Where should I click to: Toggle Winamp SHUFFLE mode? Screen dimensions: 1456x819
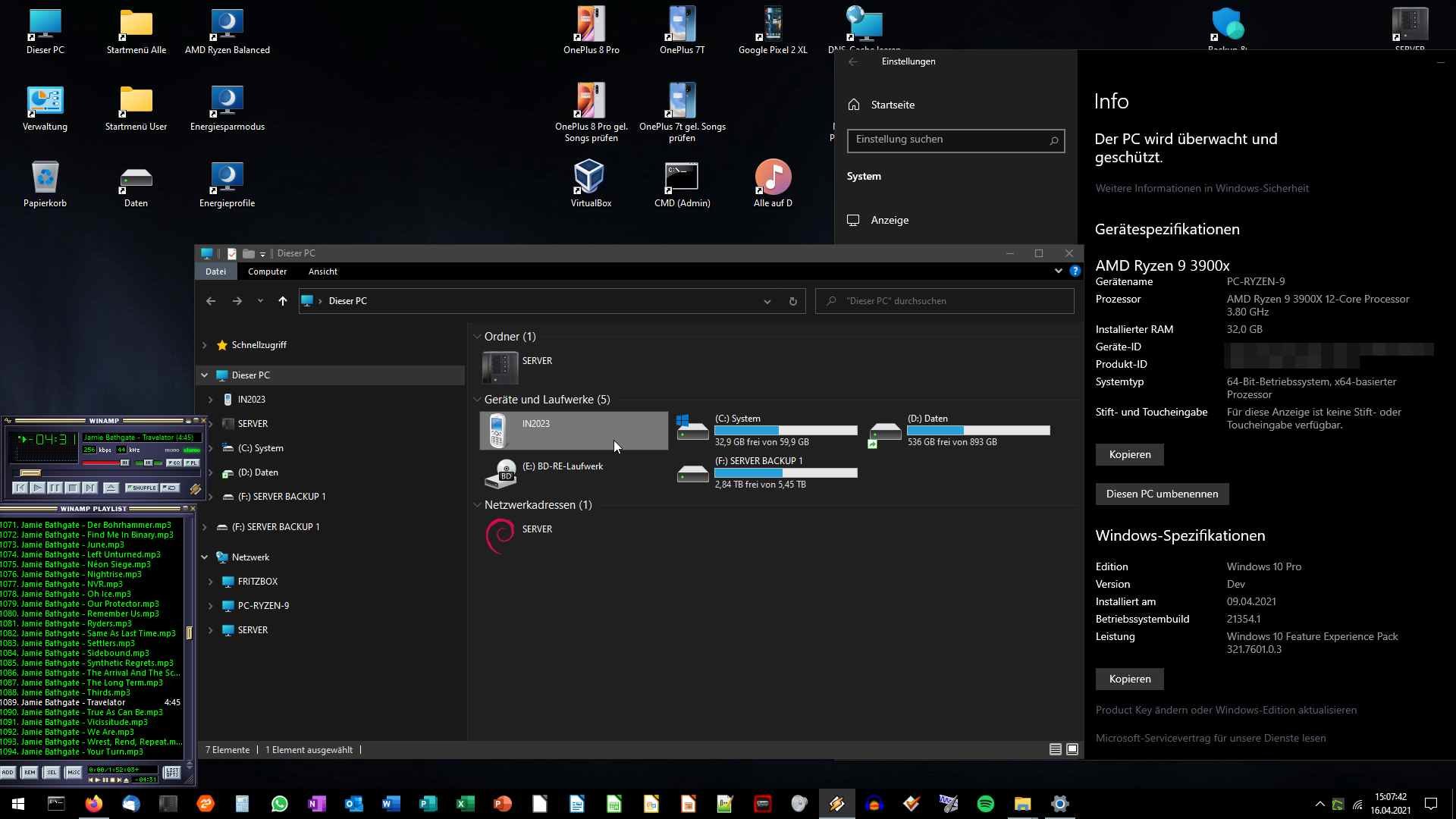coord(142,488)
